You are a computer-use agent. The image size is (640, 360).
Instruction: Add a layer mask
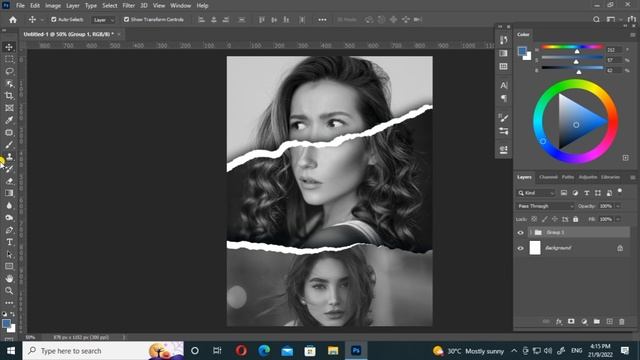click(571, 322)
